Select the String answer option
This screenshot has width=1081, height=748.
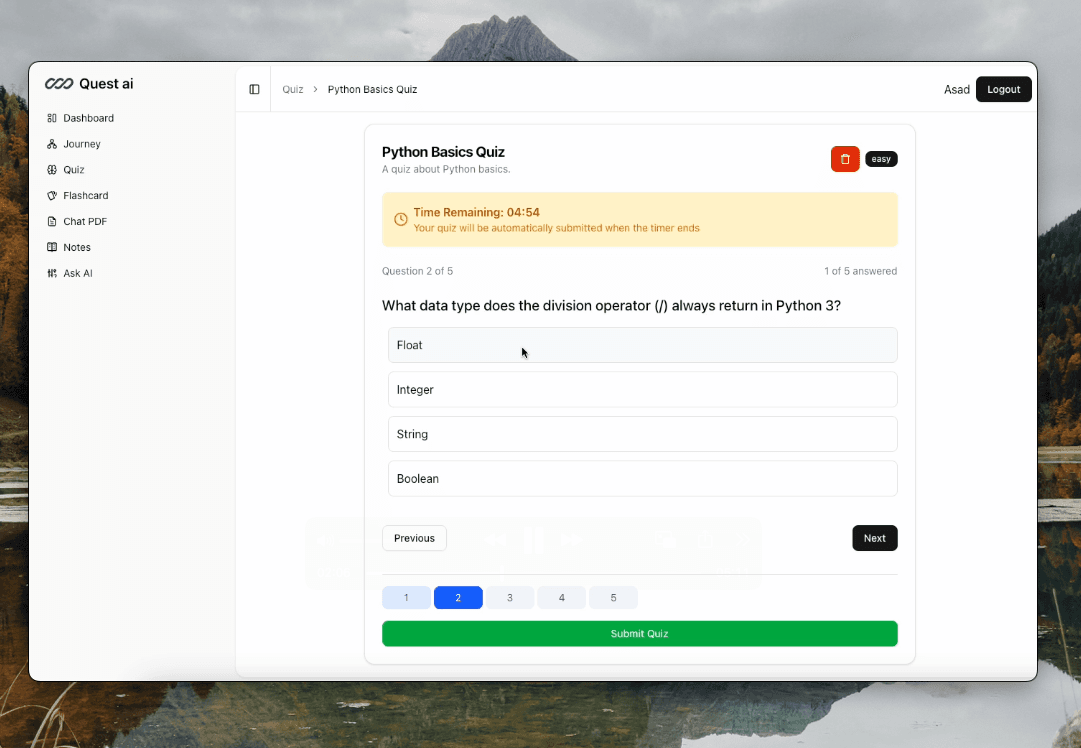pos(642,434)
